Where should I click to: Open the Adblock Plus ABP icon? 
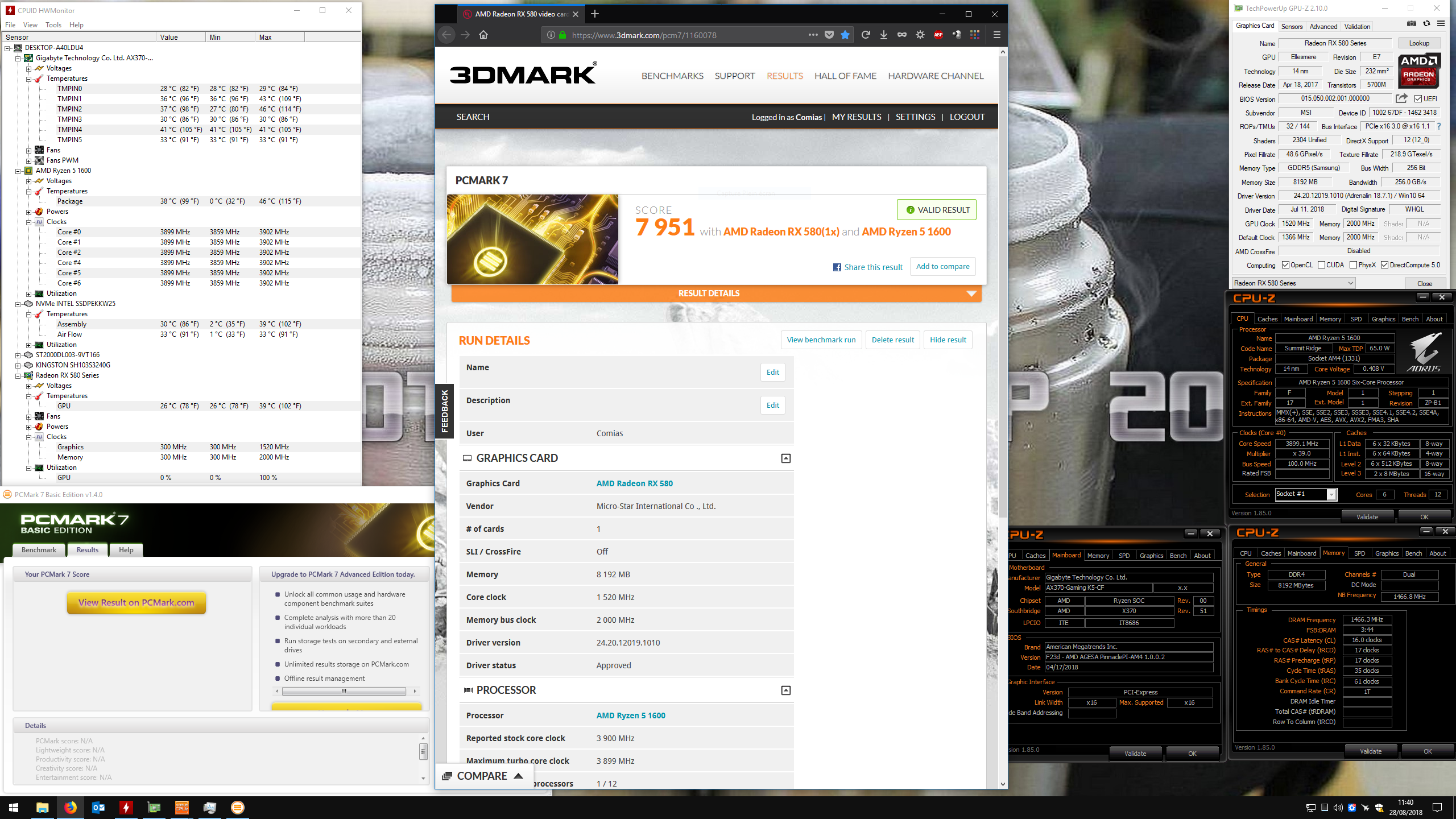coord(938,35)
